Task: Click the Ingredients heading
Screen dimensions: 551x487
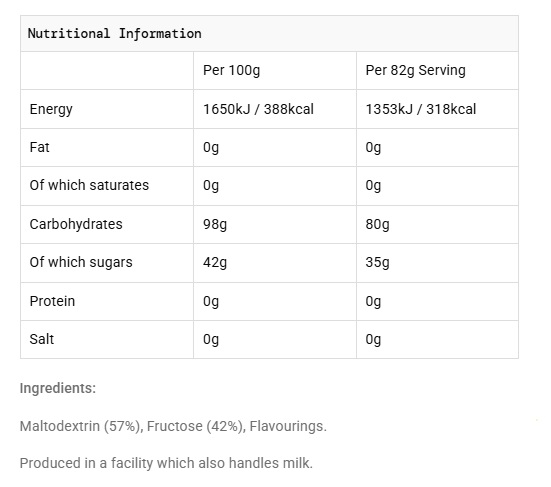Action: pyautogui.click(x=58, y=389)
